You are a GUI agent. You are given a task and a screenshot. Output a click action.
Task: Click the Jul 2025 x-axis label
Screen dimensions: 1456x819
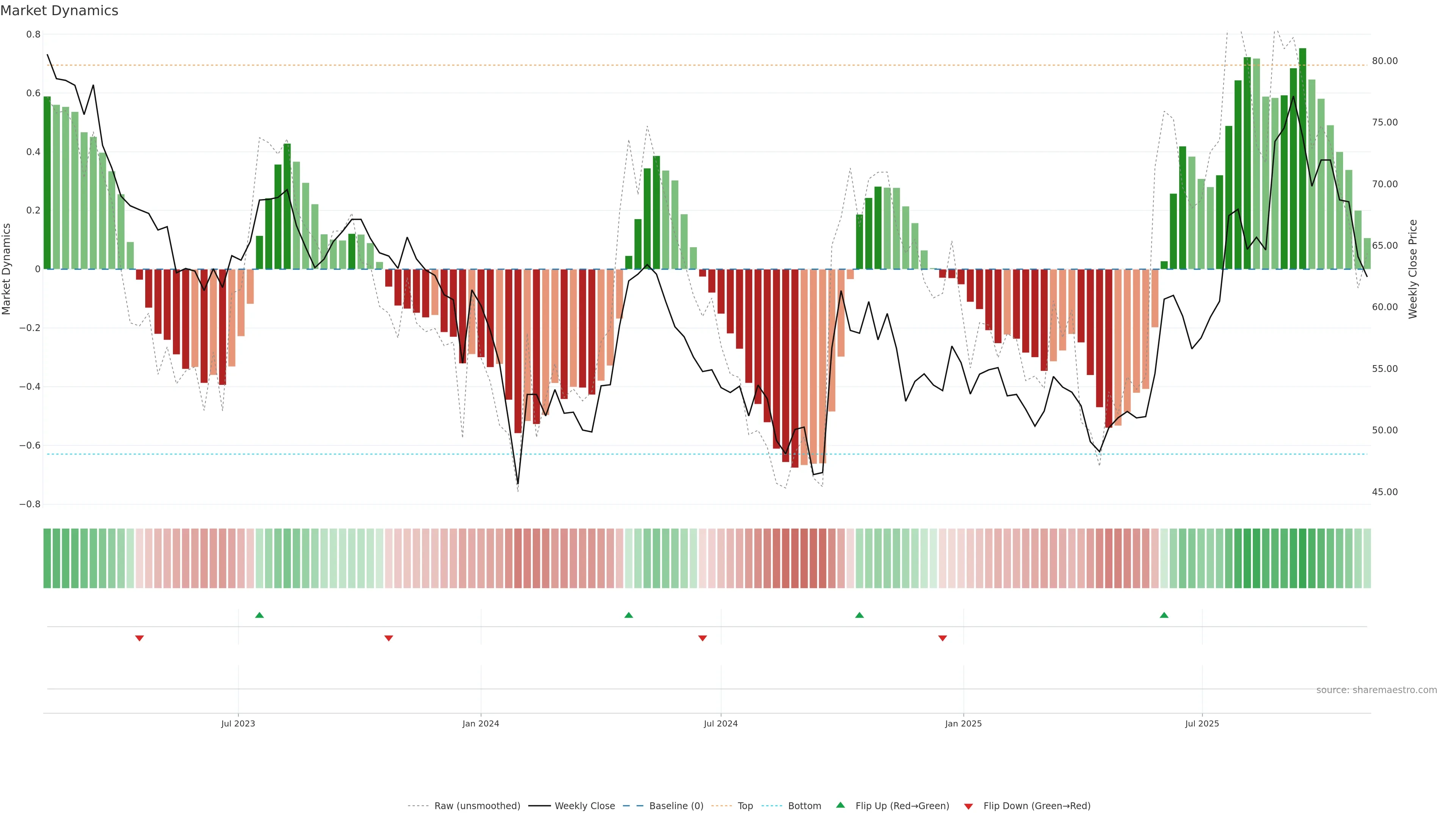1202,723
